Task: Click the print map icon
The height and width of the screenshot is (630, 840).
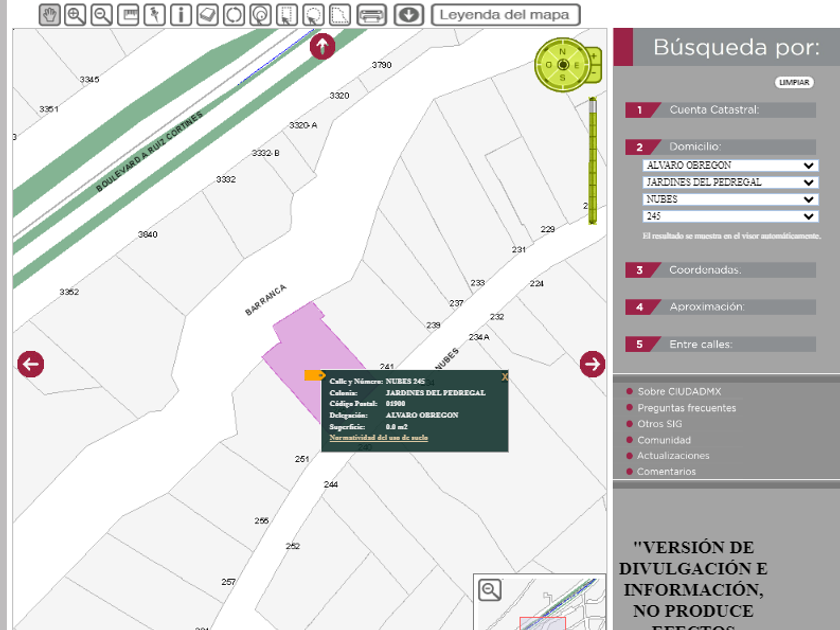Action: [x=371, y=15]
